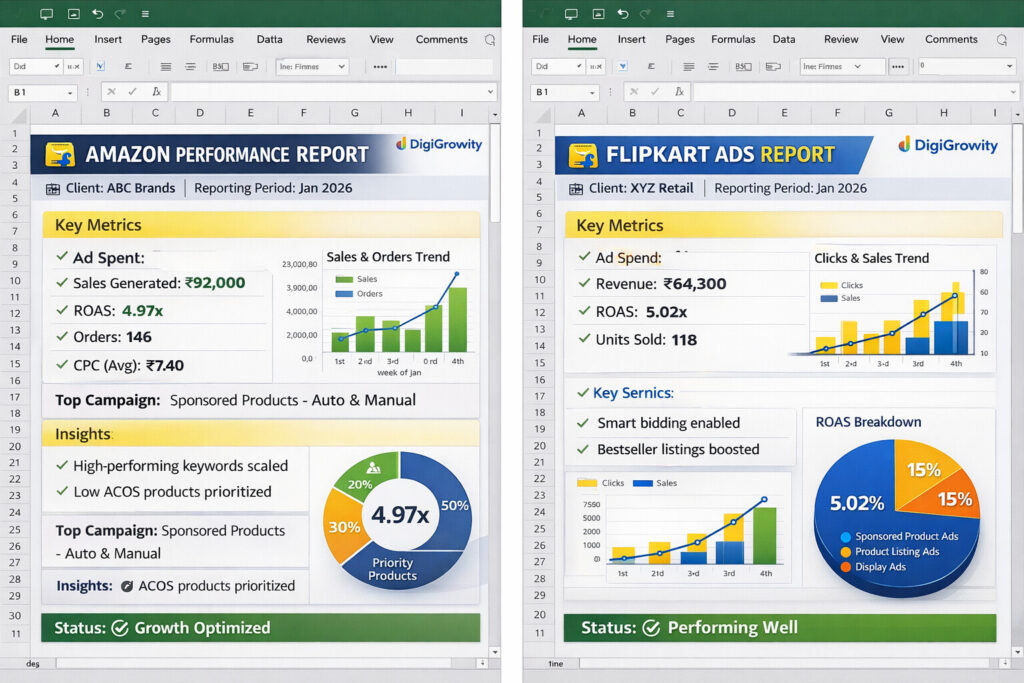Screen dimensions: 1024x683
Task: Click the orange Display Ads legend dot
Action: click(x=846, y=567)
